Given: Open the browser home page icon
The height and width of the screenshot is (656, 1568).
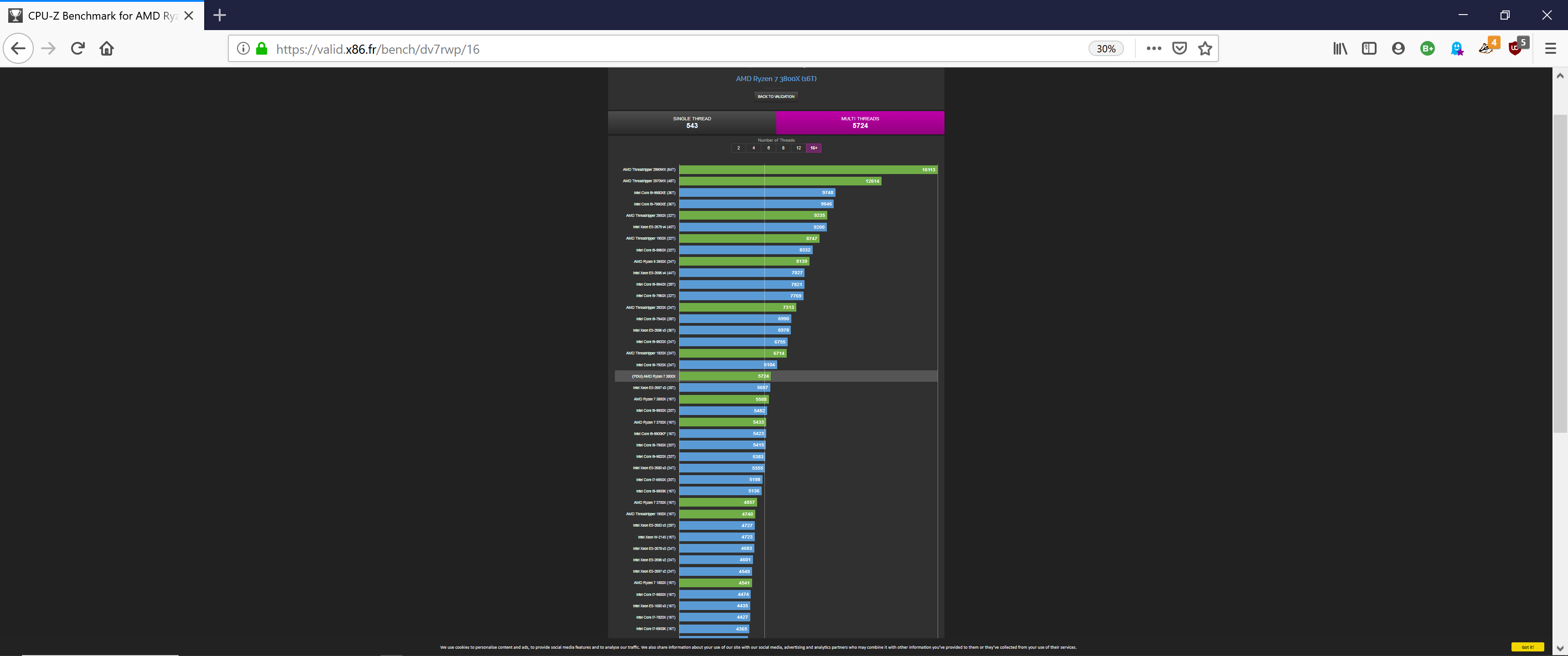Looking at the screenshot, I should 107,49.
